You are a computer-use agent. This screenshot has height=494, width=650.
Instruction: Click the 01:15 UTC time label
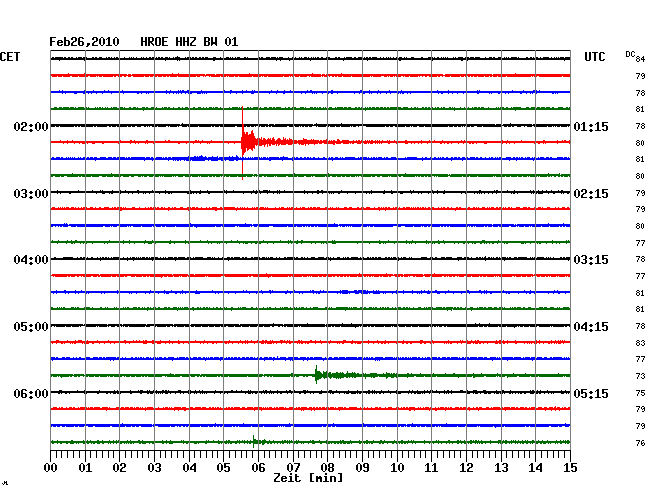(x=591, y=126)
